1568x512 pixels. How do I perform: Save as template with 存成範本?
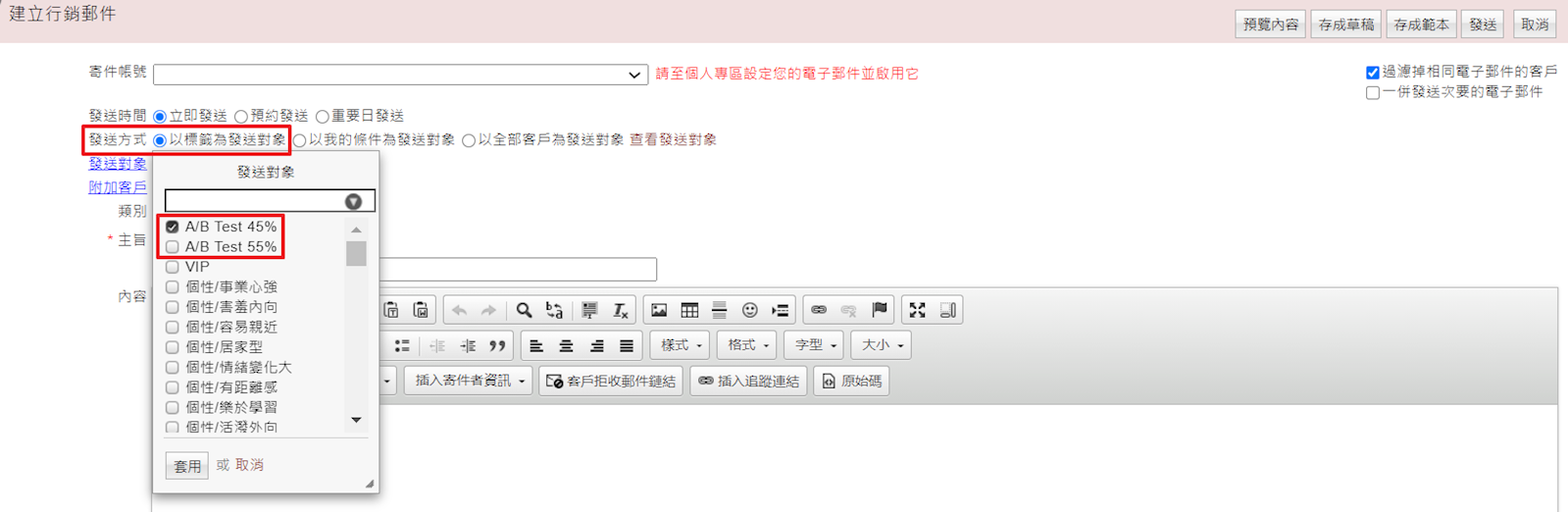[1421, 25]
